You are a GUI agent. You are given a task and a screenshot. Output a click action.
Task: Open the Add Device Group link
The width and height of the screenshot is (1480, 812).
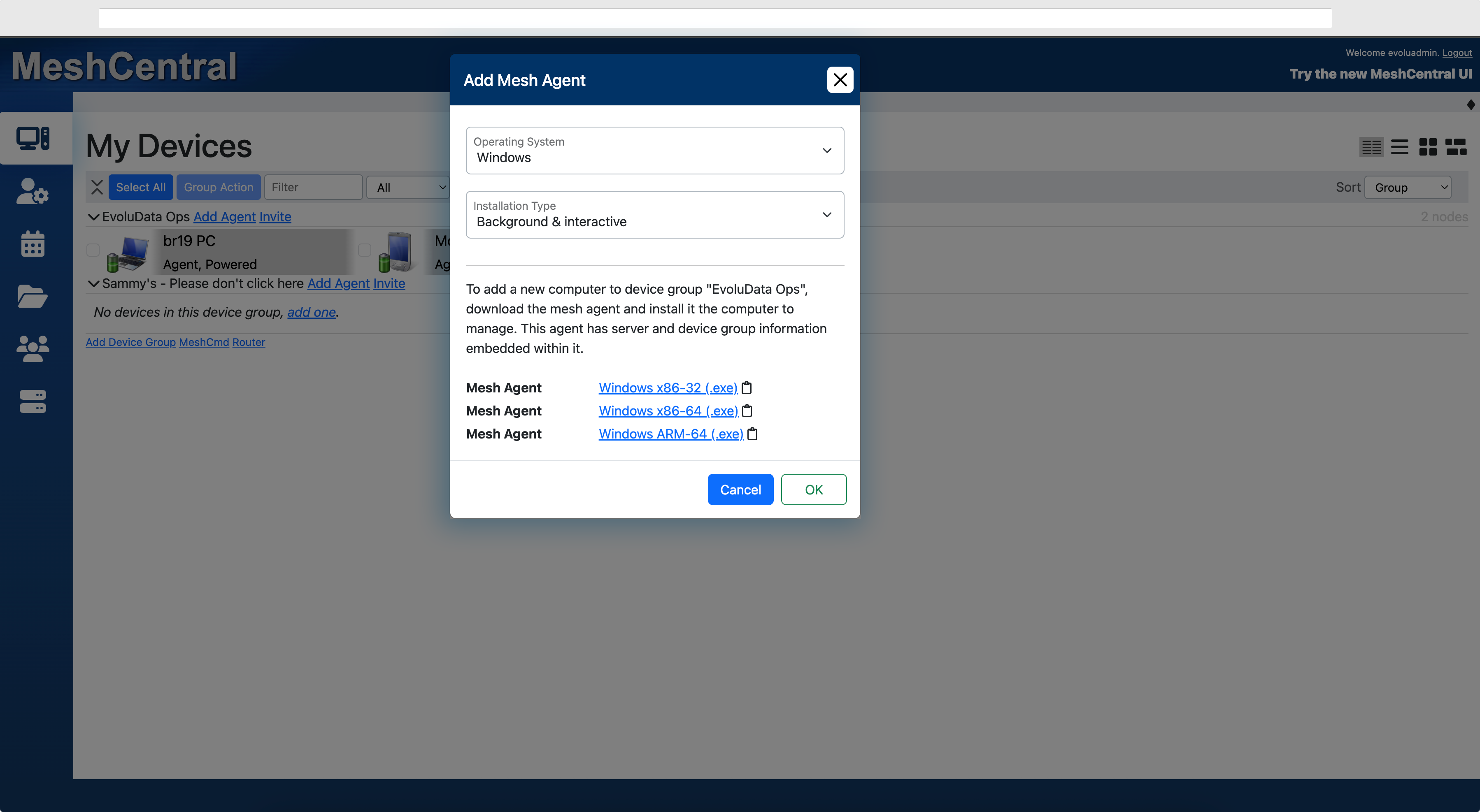pyautogui.click(x=130, y=342)
